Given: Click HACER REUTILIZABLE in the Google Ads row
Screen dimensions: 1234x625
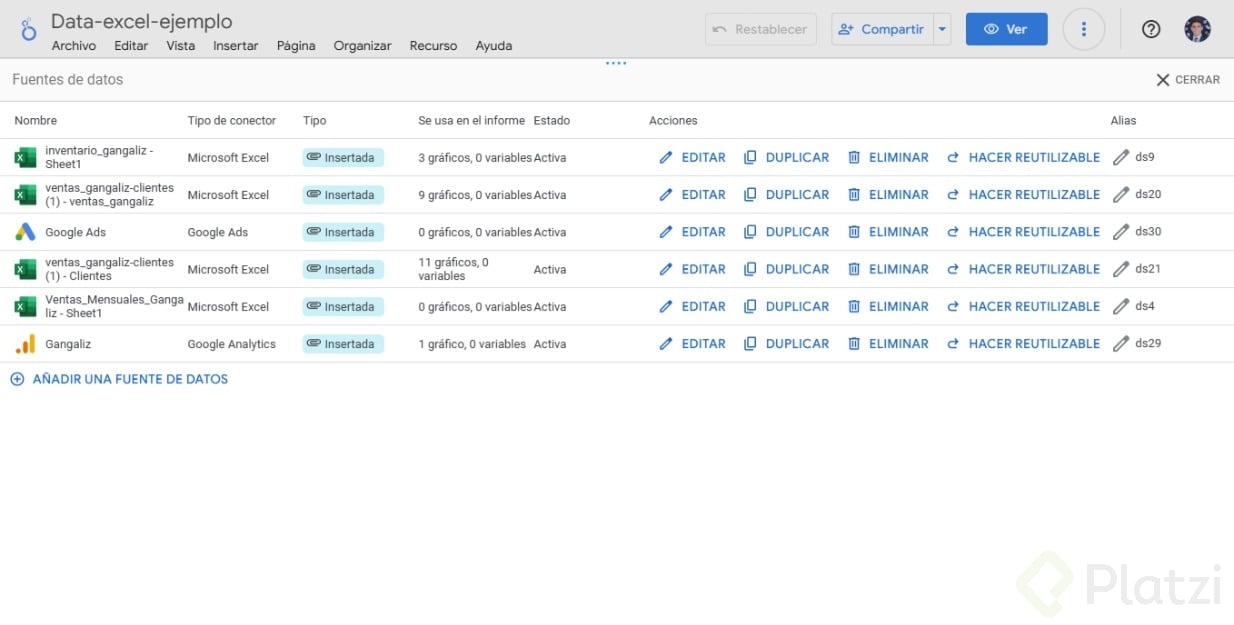Looking at the screenshot, I should [1023, 232].
